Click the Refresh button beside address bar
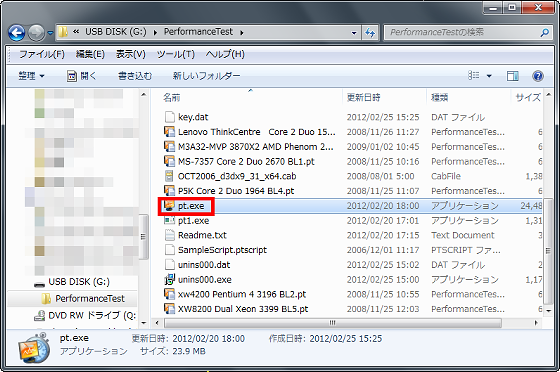 click(370, 33)
